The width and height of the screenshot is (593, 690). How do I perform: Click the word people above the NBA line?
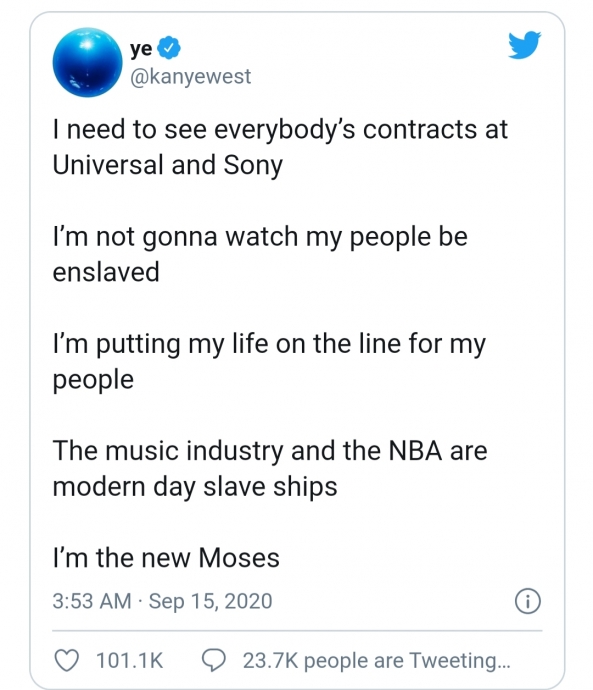click(93, 380)
